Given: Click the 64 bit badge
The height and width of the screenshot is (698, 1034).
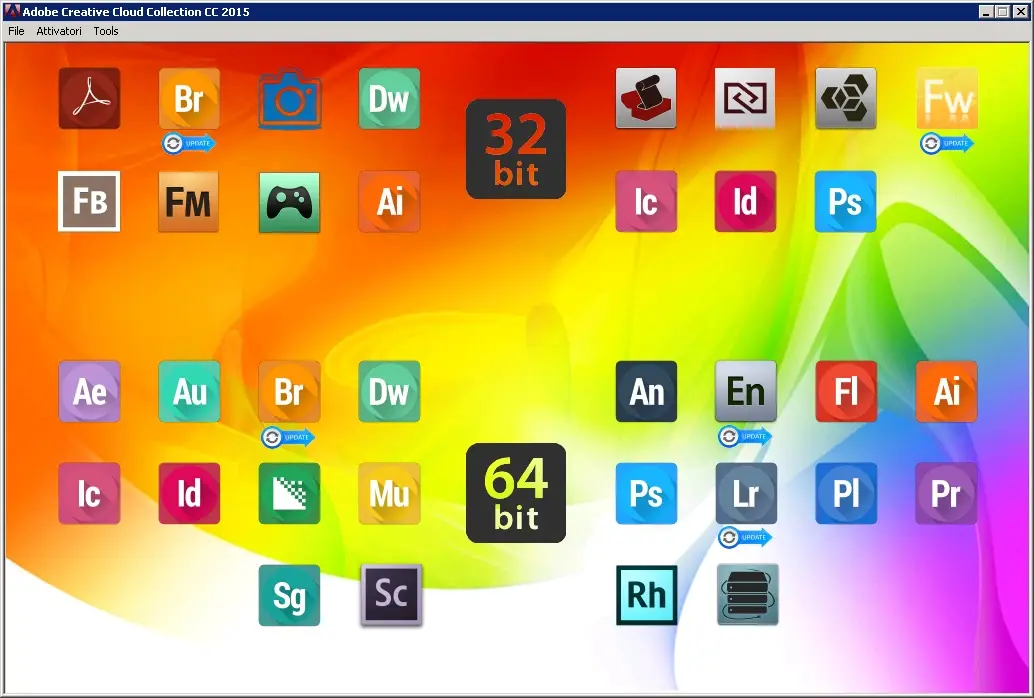Looking at the screenshot, I should [x=516, y=493].
